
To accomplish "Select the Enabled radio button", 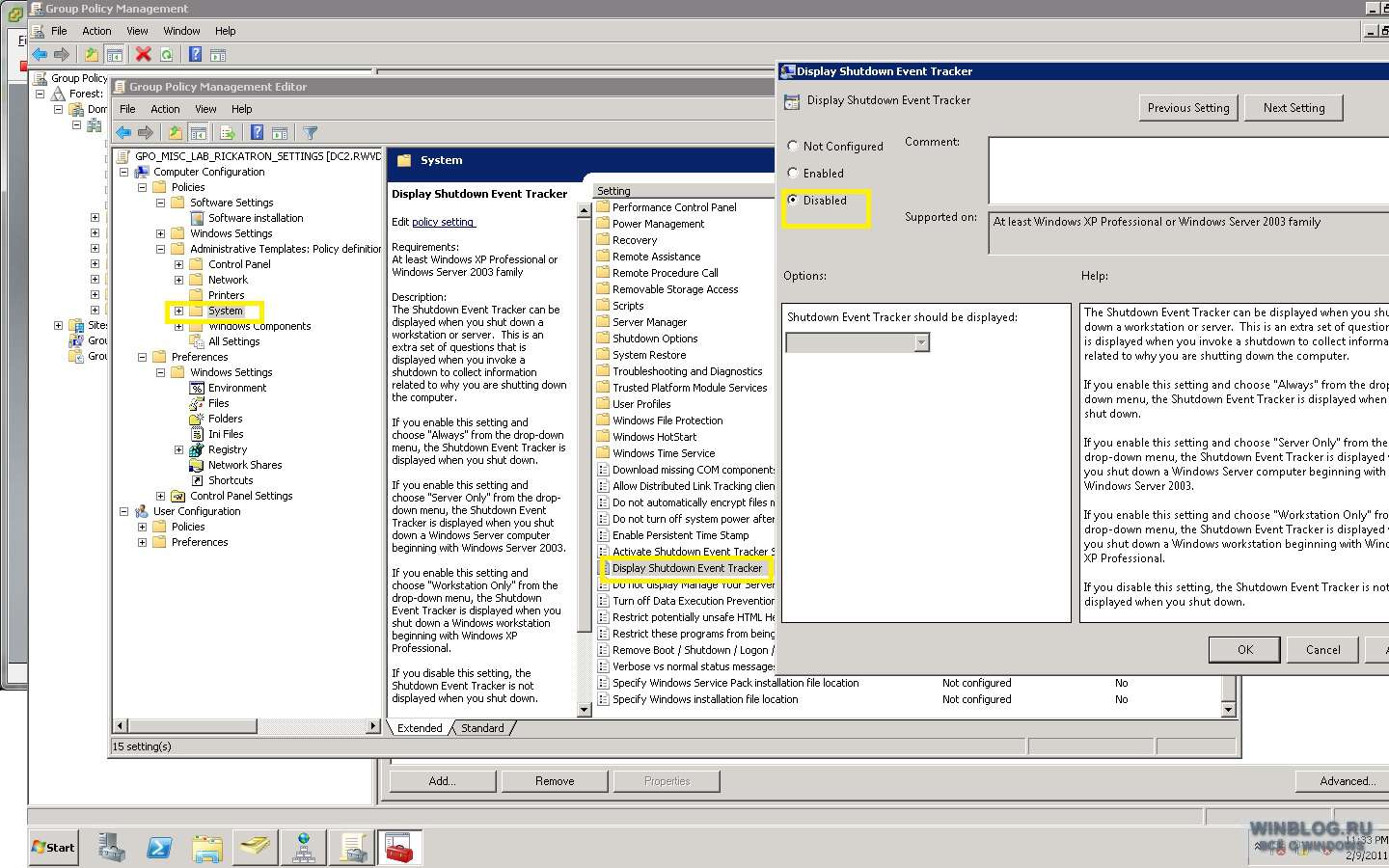I will pos(793,173).
